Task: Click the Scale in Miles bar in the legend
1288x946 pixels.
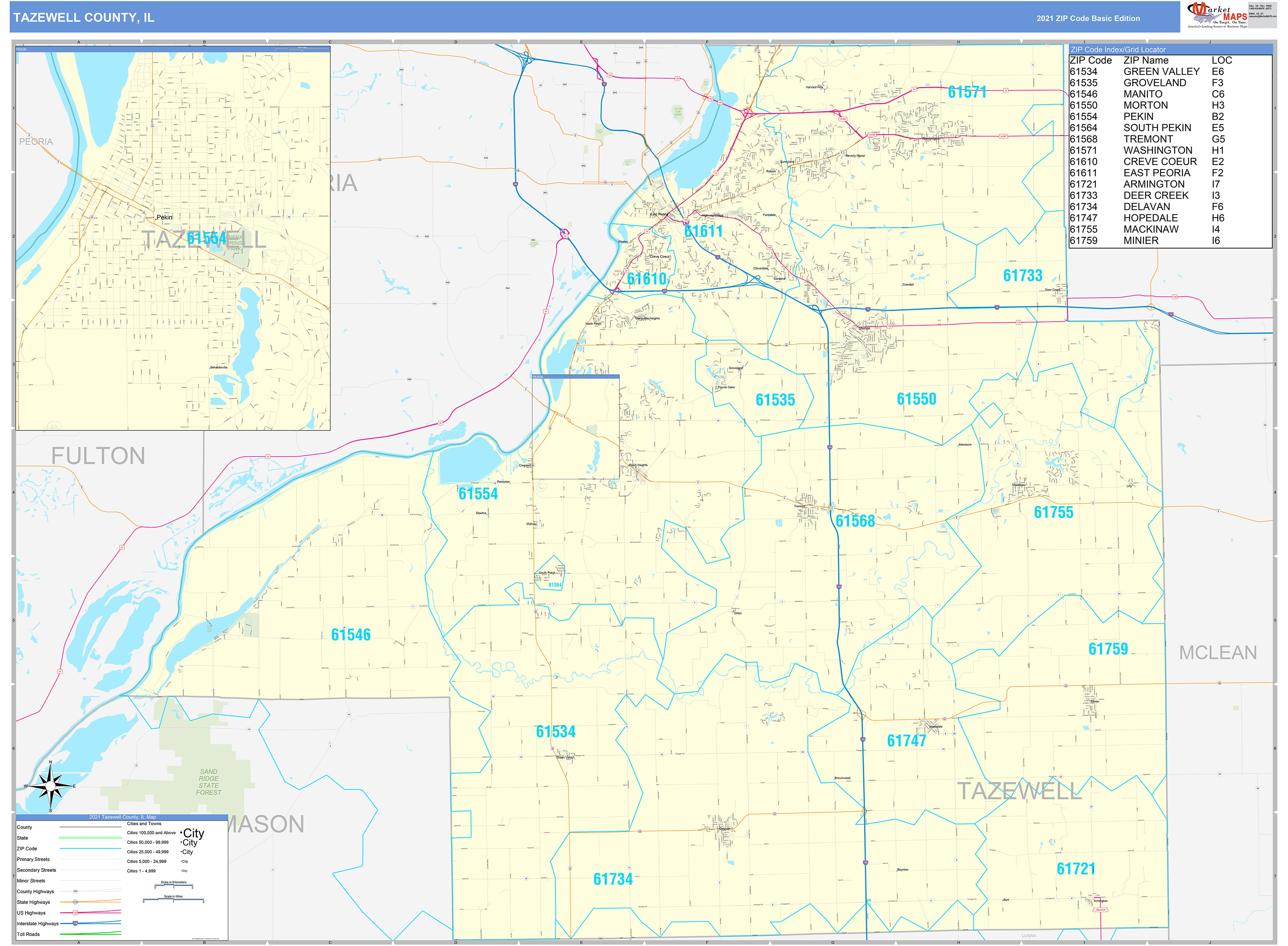Action: pyautogui.click(x=174, y=899)
